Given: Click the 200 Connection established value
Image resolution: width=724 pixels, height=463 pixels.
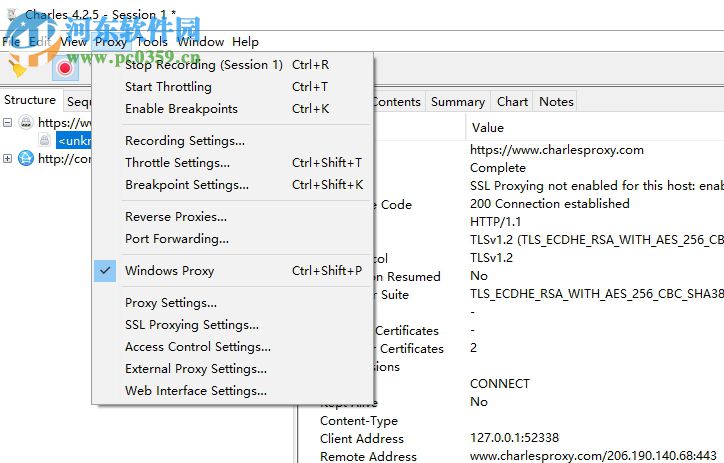Looking at the screenshot, I should [x=549, y=204].
